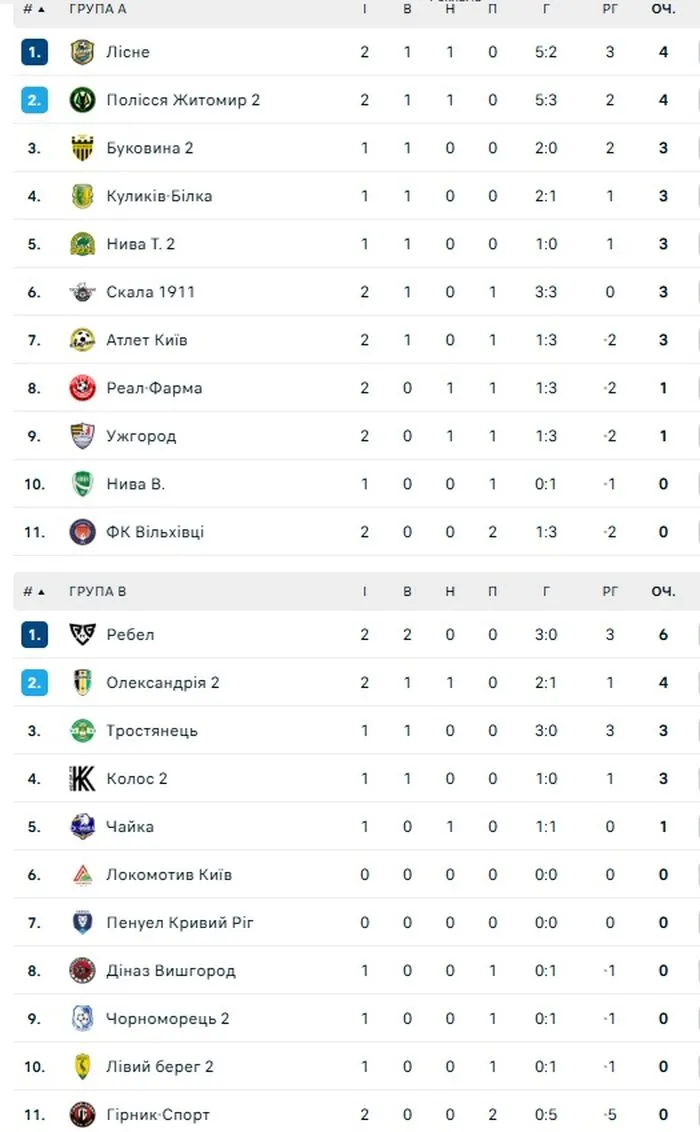Click the Скала 1911 club emblem
This screenshot has width=700, height=1132.
tap(82, 292)
